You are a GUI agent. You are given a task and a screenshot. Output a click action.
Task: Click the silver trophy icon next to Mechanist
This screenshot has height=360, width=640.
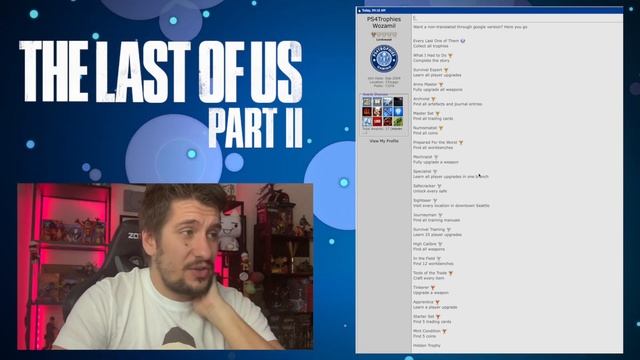coord(436,157)
